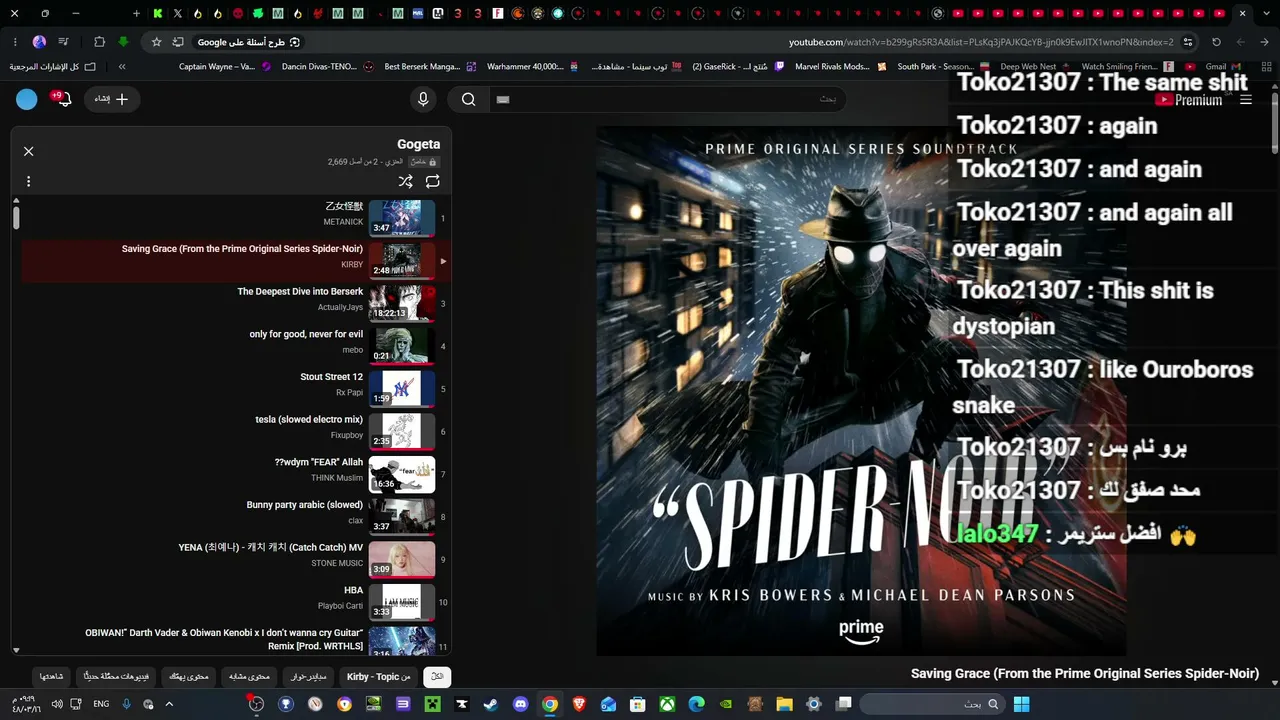Image resolution: width=1280 pixels, height=720 pixels.
Task: Open the 'Best Berserk Manga' bookmark
Action: [429, 66]
